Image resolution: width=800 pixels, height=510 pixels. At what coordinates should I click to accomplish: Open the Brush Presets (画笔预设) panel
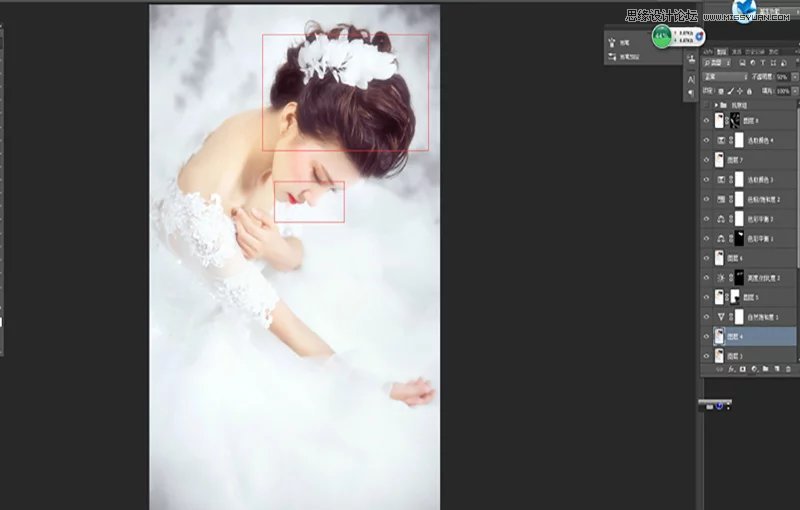point(623,57)
